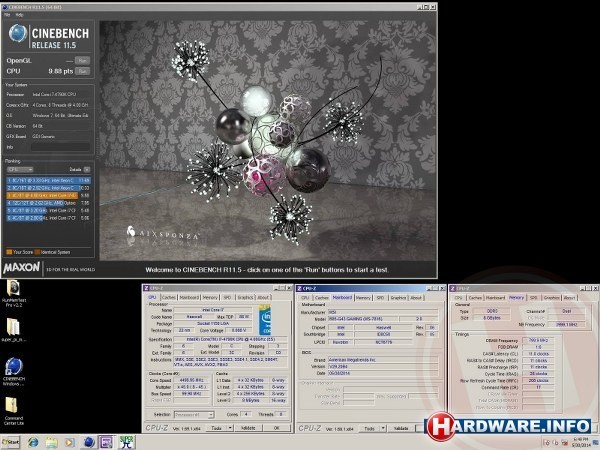Image resolution: width=600 pixels, height=450 pixels.
Task: Switch to Caches tab in first CPU-Z window
Action: pos(168,297)
